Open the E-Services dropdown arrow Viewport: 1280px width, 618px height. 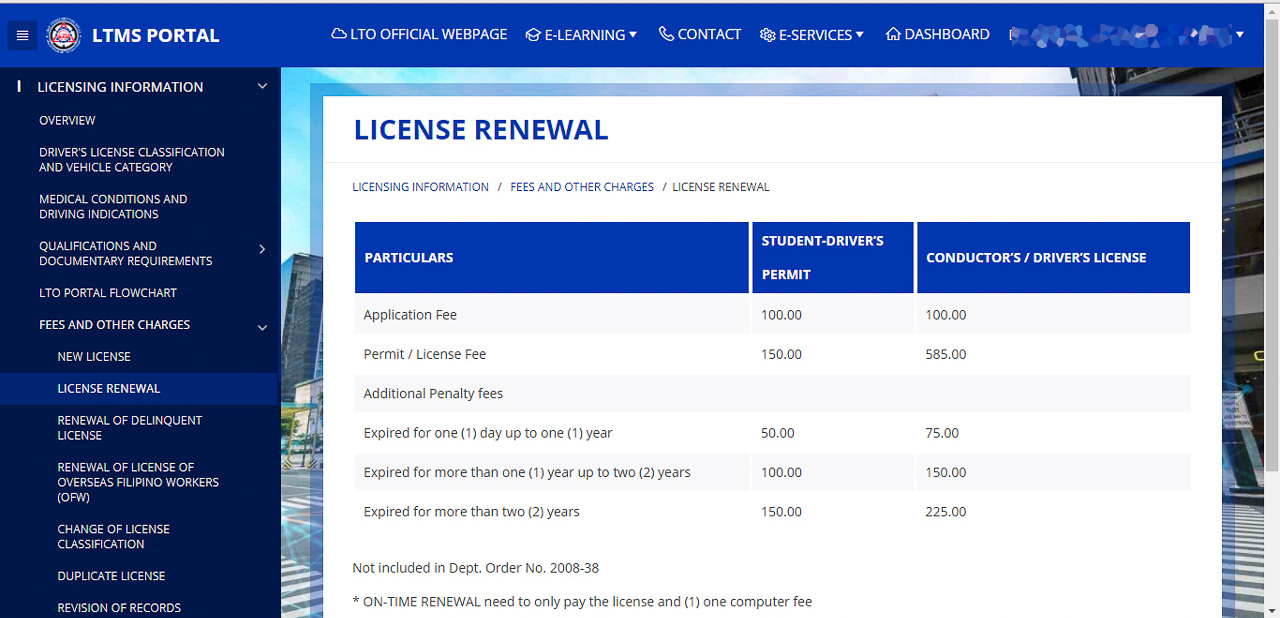click(860, 35)
